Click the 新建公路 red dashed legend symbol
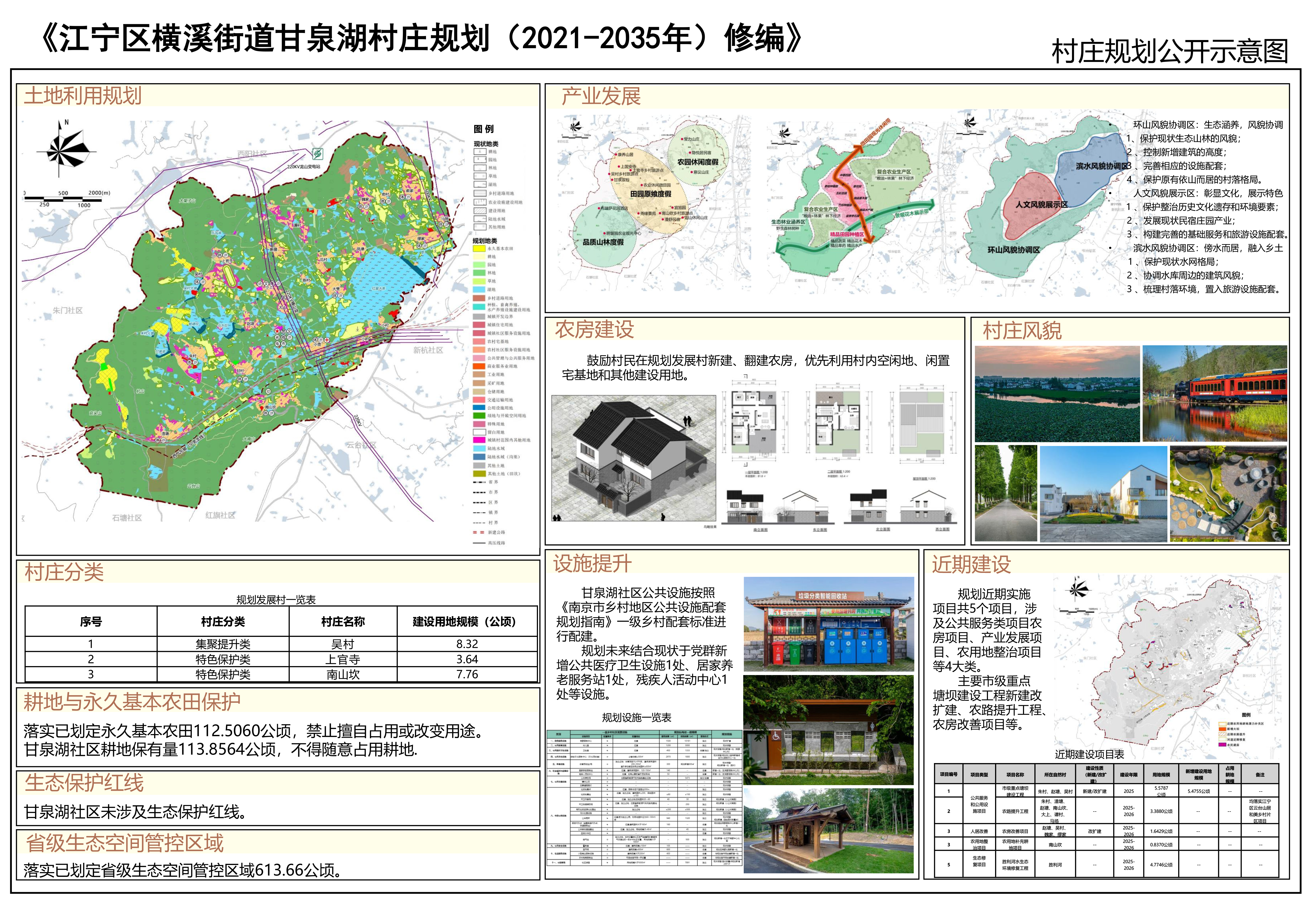Image resolution: width=1307 pixels, height=924 pixels. coord(479,533)
